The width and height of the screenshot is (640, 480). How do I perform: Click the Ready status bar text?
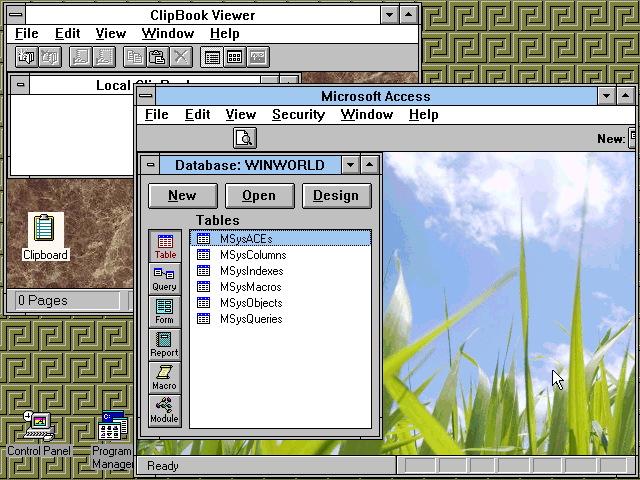tap(163, 466)
